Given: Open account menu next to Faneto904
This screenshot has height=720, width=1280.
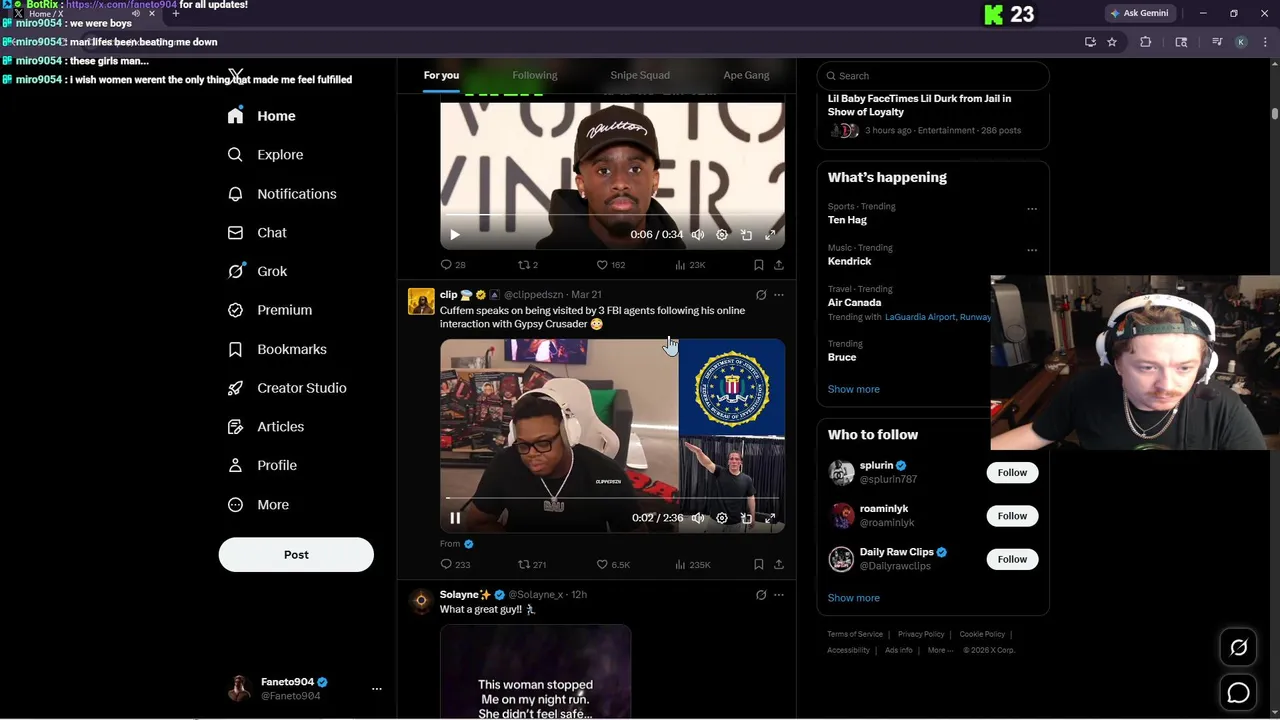Looking at the screenshot, I should coord(377,689).
